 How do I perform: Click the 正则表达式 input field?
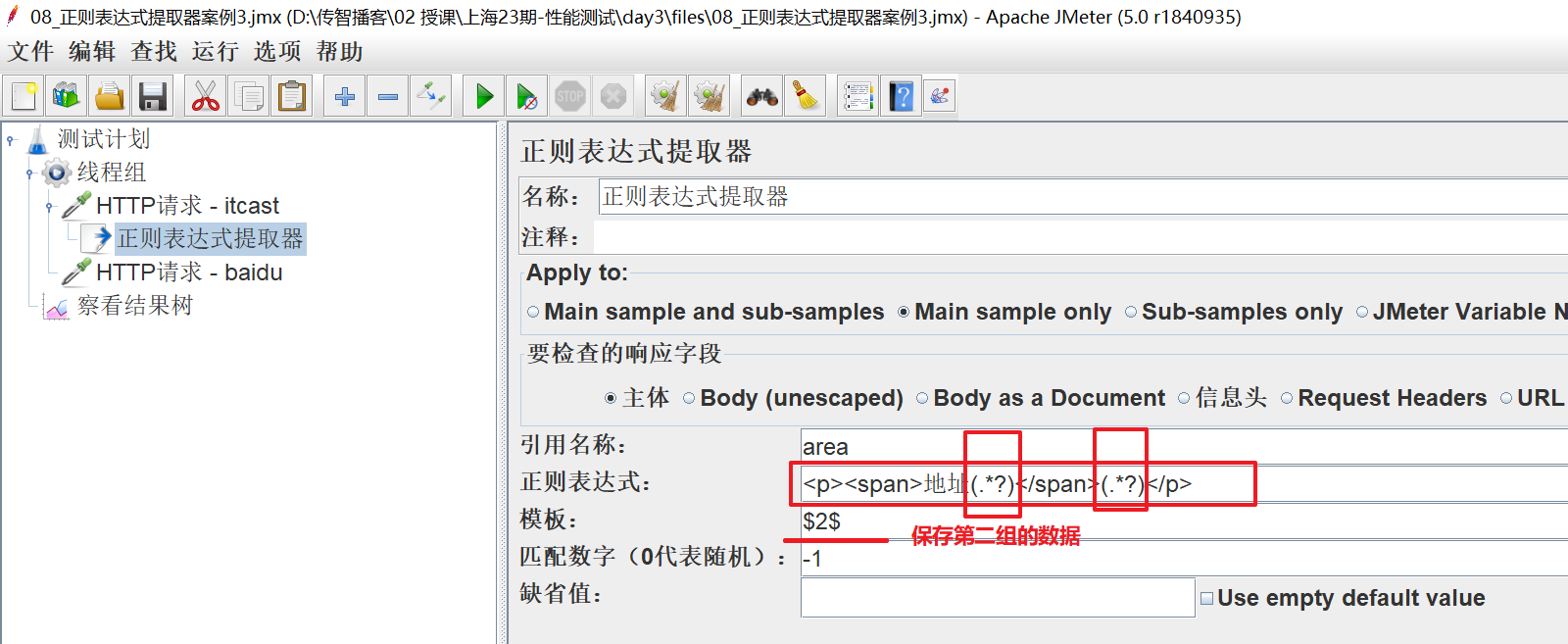(x=1184, y=484)
